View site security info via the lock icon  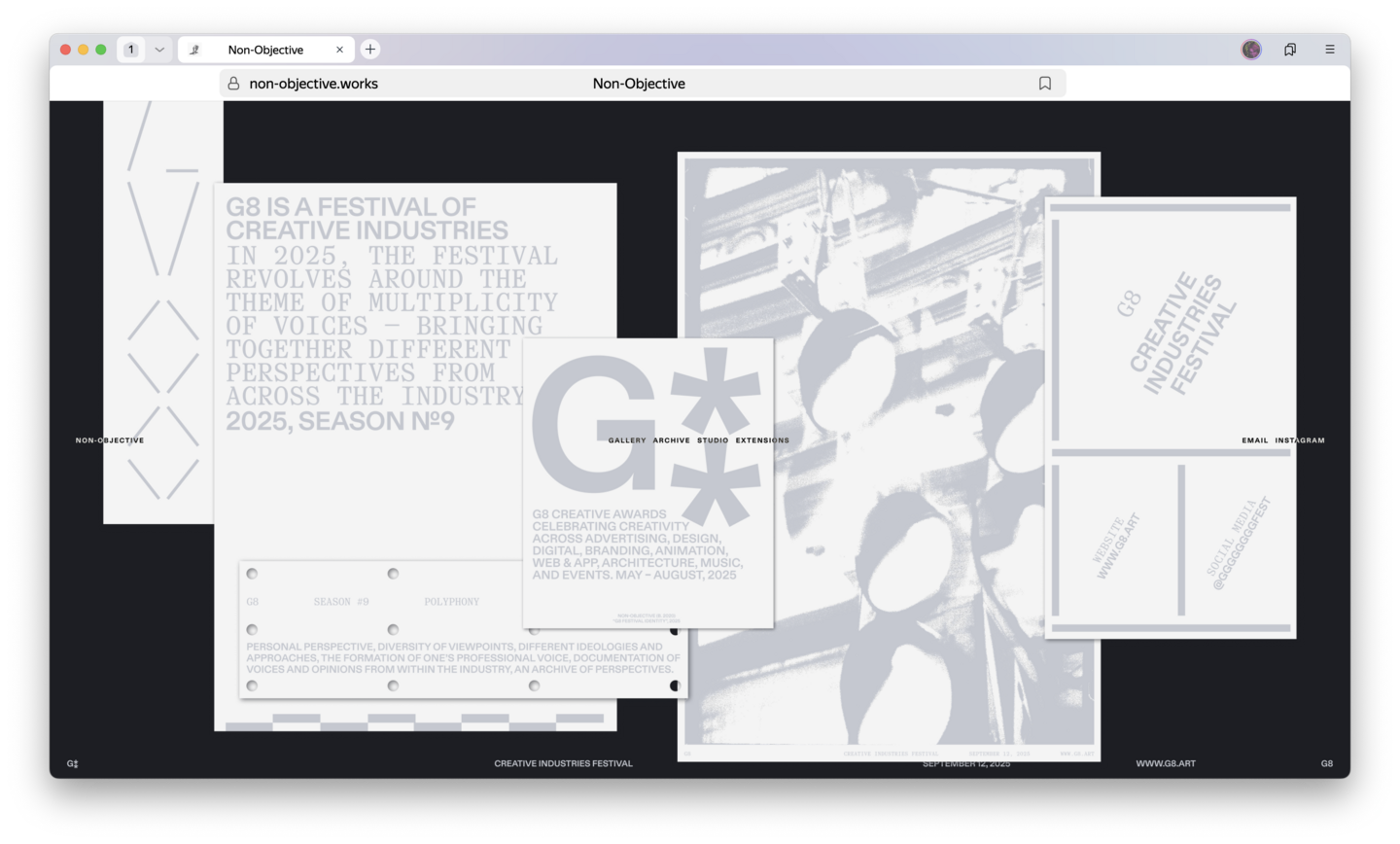pyautogui.click(x=233, y=84)
